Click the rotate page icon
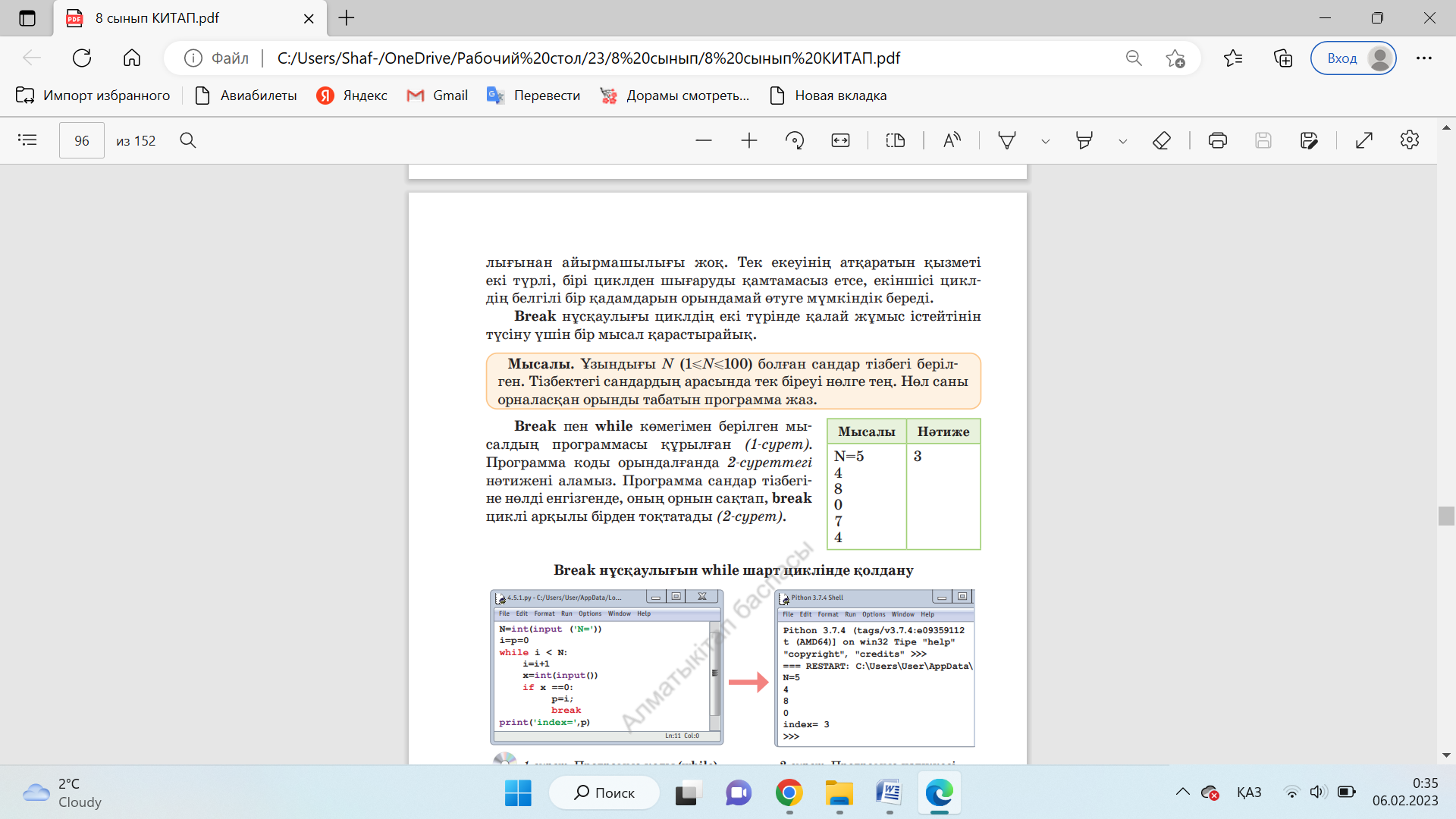 point(795,140)
